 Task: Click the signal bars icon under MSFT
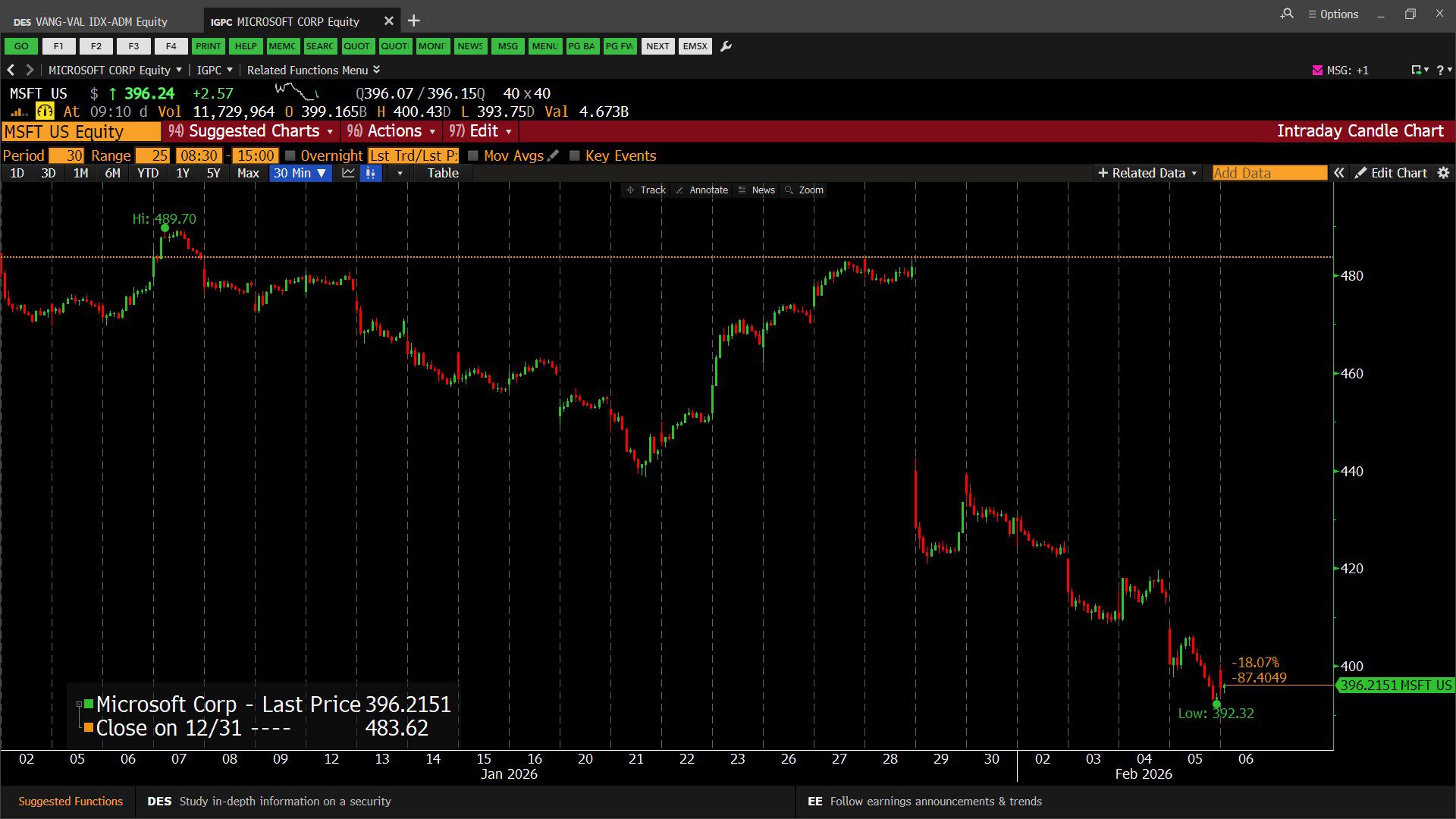(19, 112)
